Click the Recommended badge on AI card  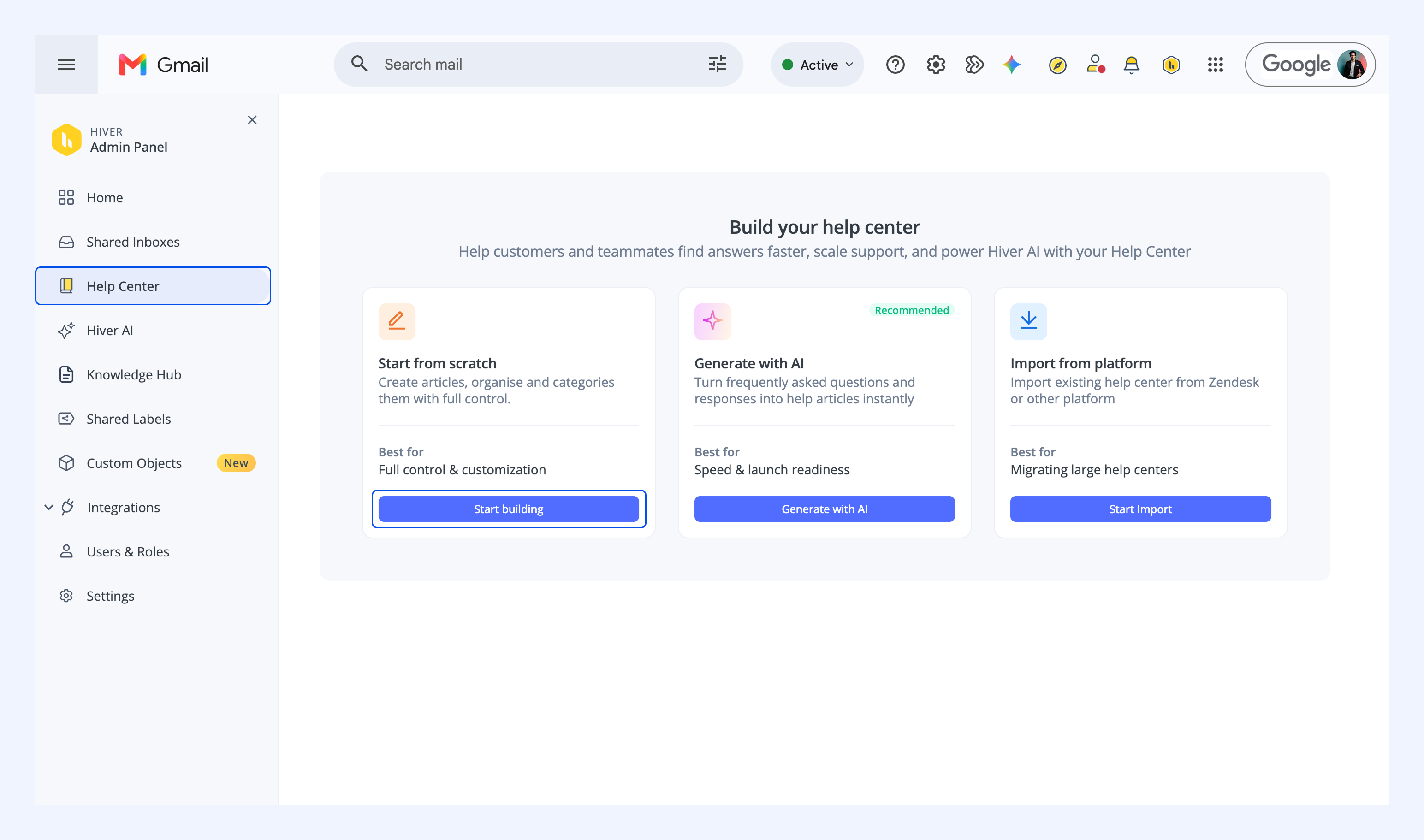(x=912, y=310)
